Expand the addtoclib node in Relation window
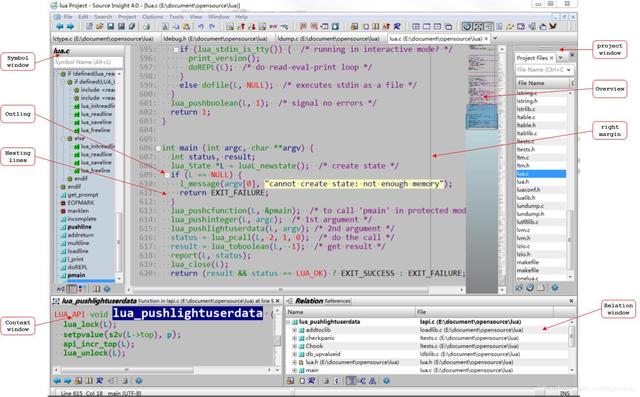Viewport: 640px width, 397px height. coord(294,330)
